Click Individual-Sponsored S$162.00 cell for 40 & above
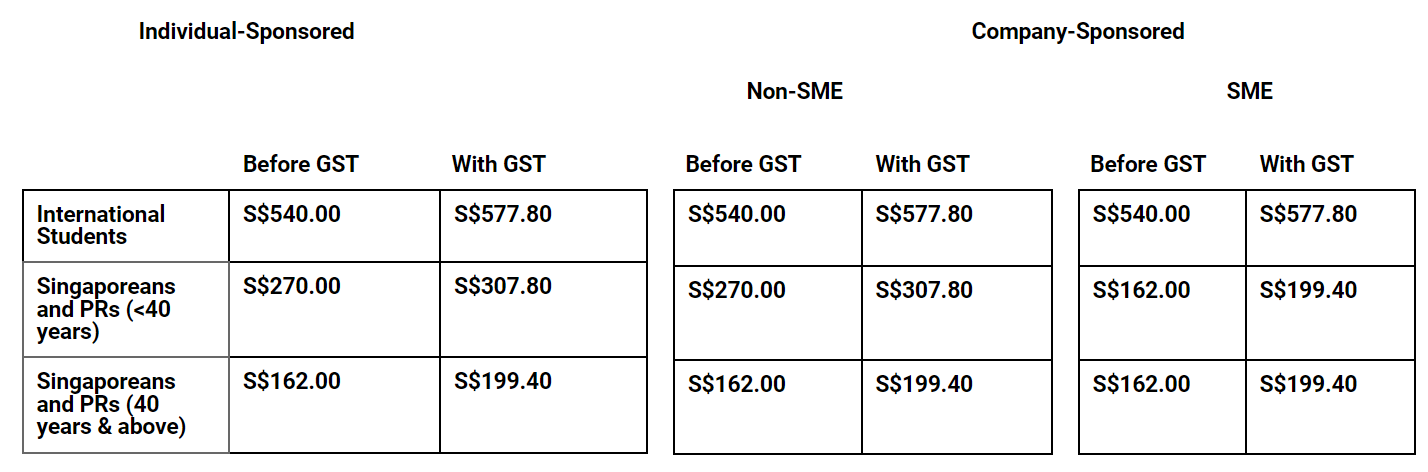This screenshot has width=1428, height=472. click(x=292, y=381)
